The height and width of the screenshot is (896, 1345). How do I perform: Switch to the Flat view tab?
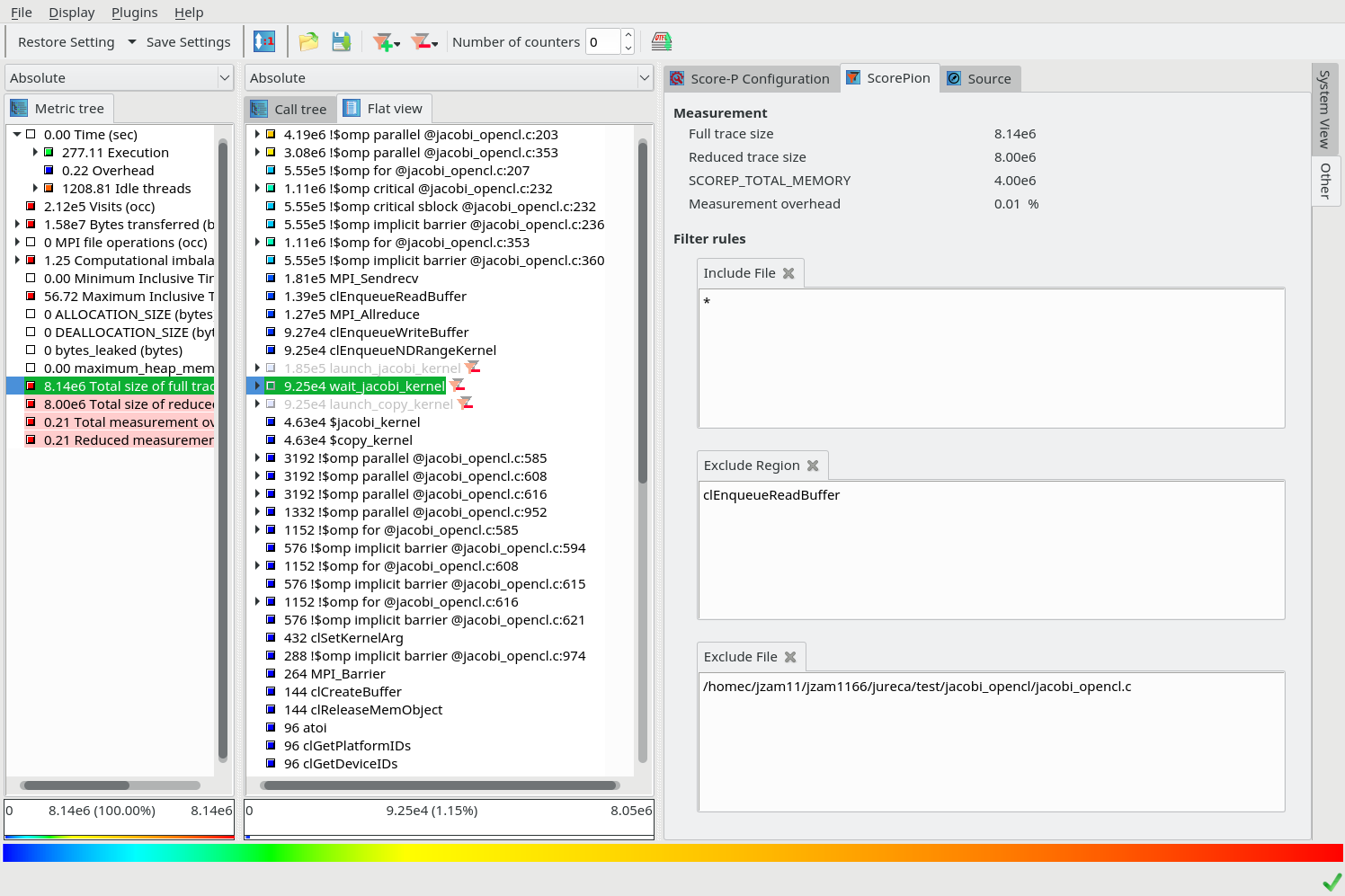pos(384,109)
